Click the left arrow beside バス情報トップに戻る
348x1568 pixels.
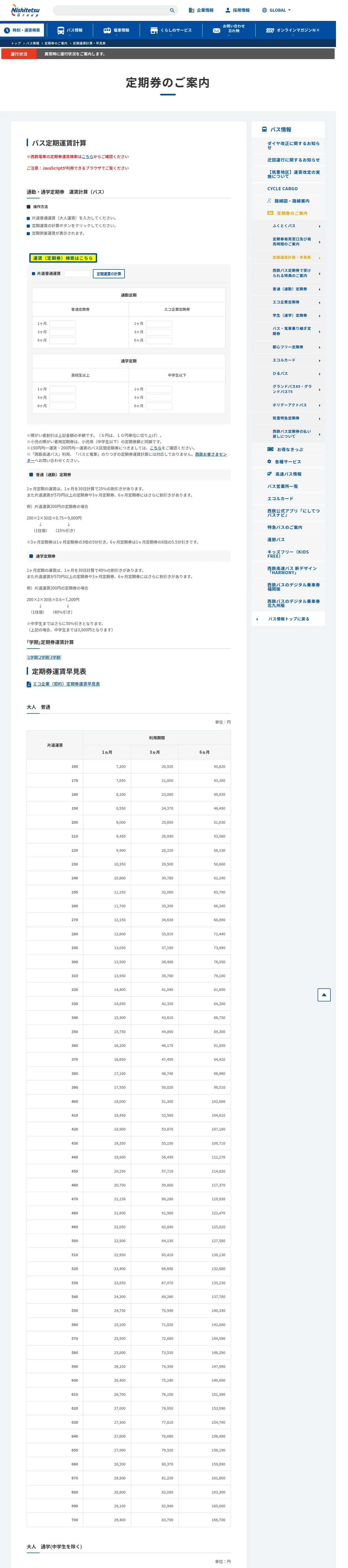click(257, 619)
